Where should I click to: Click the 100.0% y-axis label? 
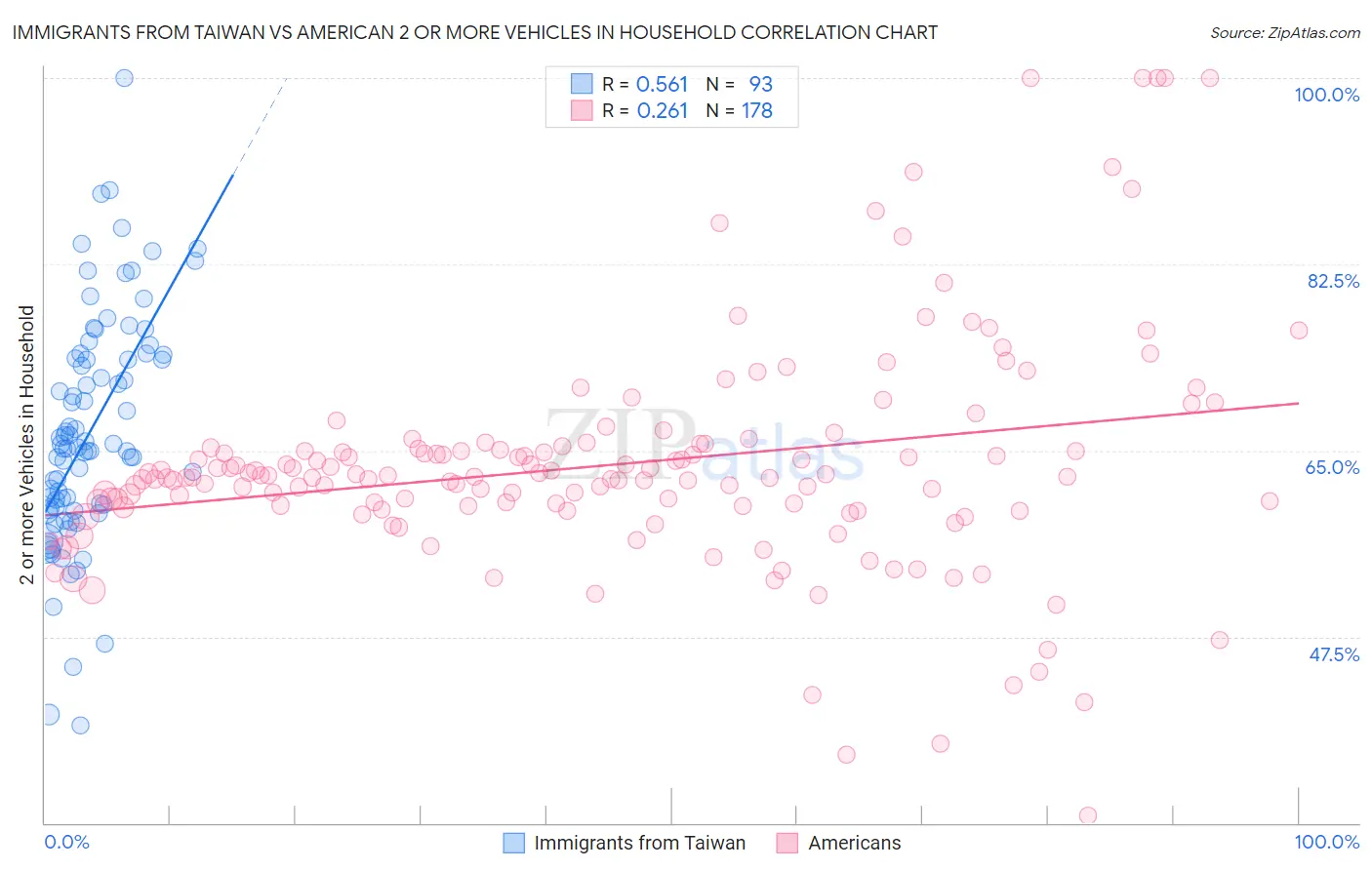pos(1327,95)
